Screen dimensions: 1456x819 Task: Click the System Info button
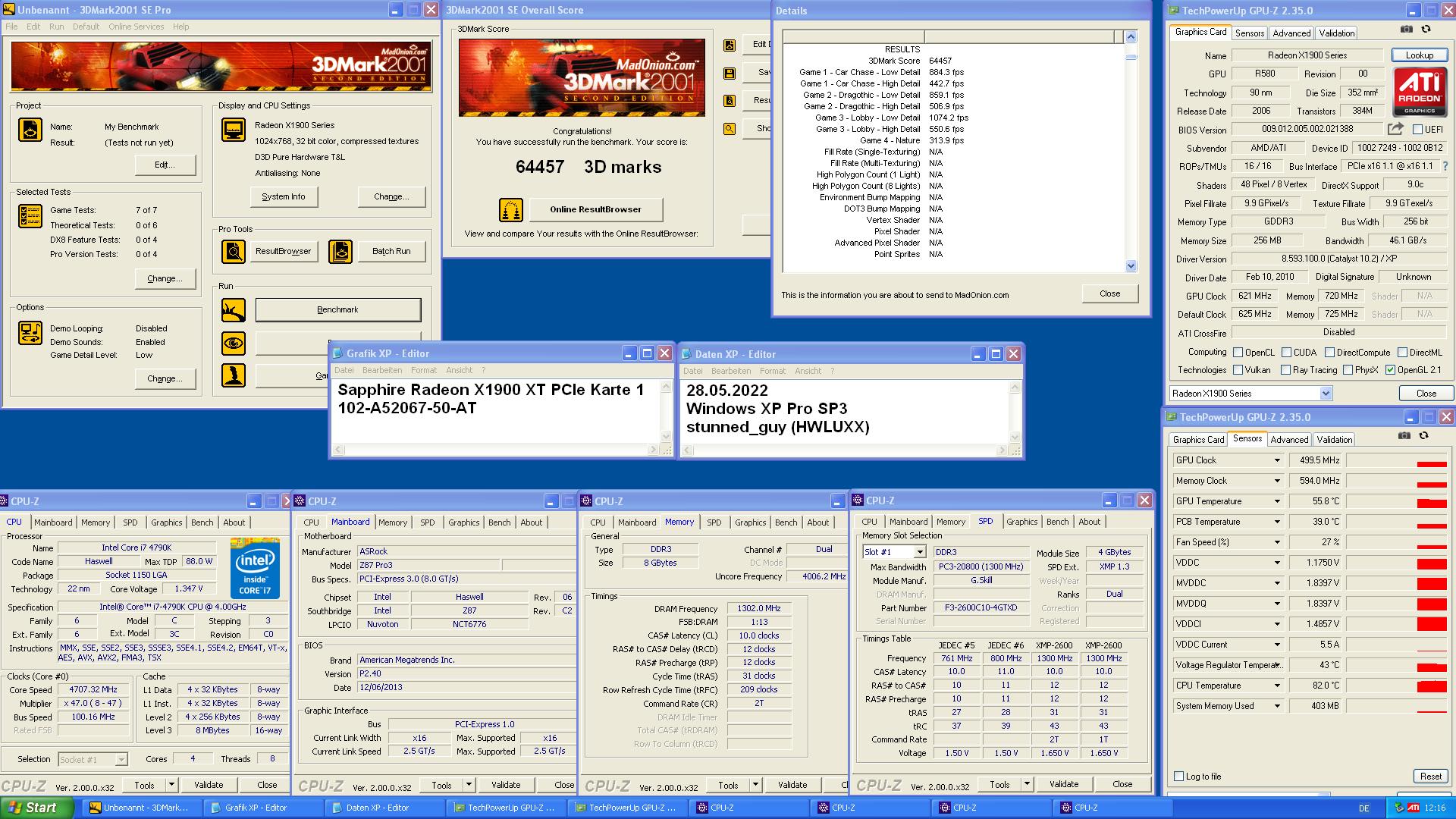pos(284,196)
